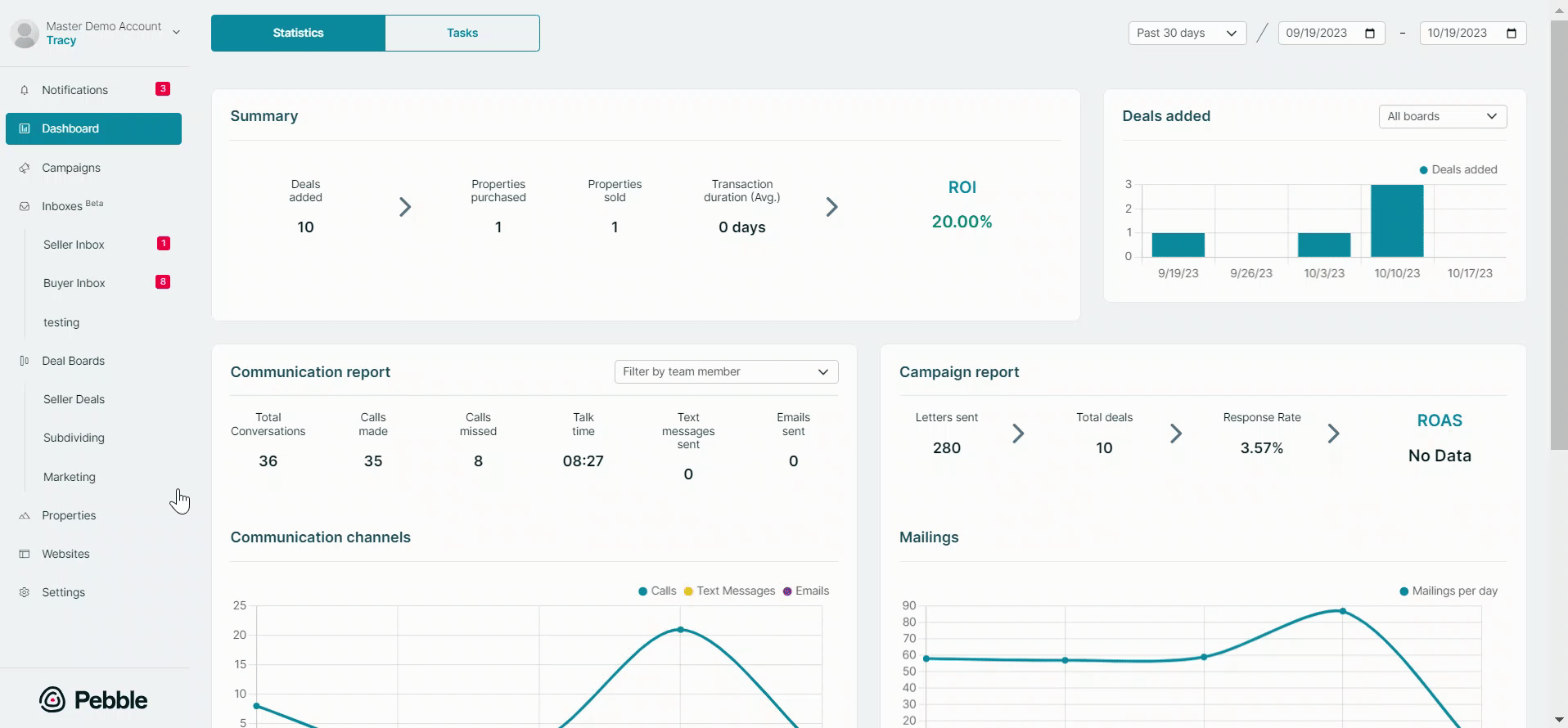Click the arrow after Response Rate
1568x728 pixels.
pos(1334,434)
